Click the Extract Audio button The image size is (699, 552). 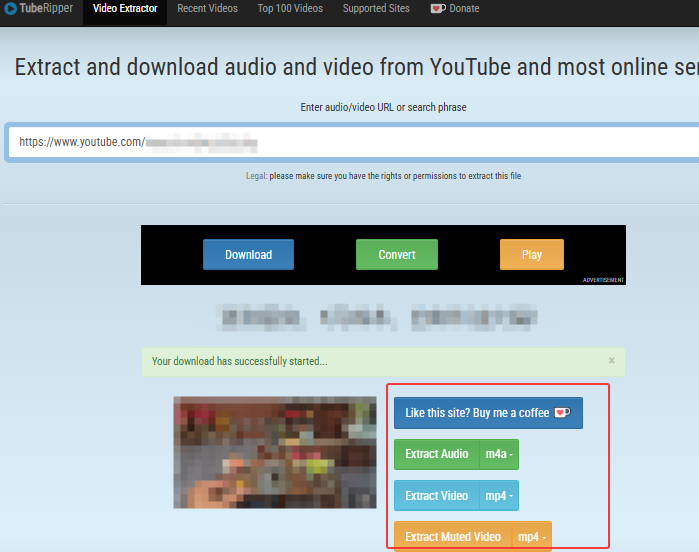click(436, 454)
